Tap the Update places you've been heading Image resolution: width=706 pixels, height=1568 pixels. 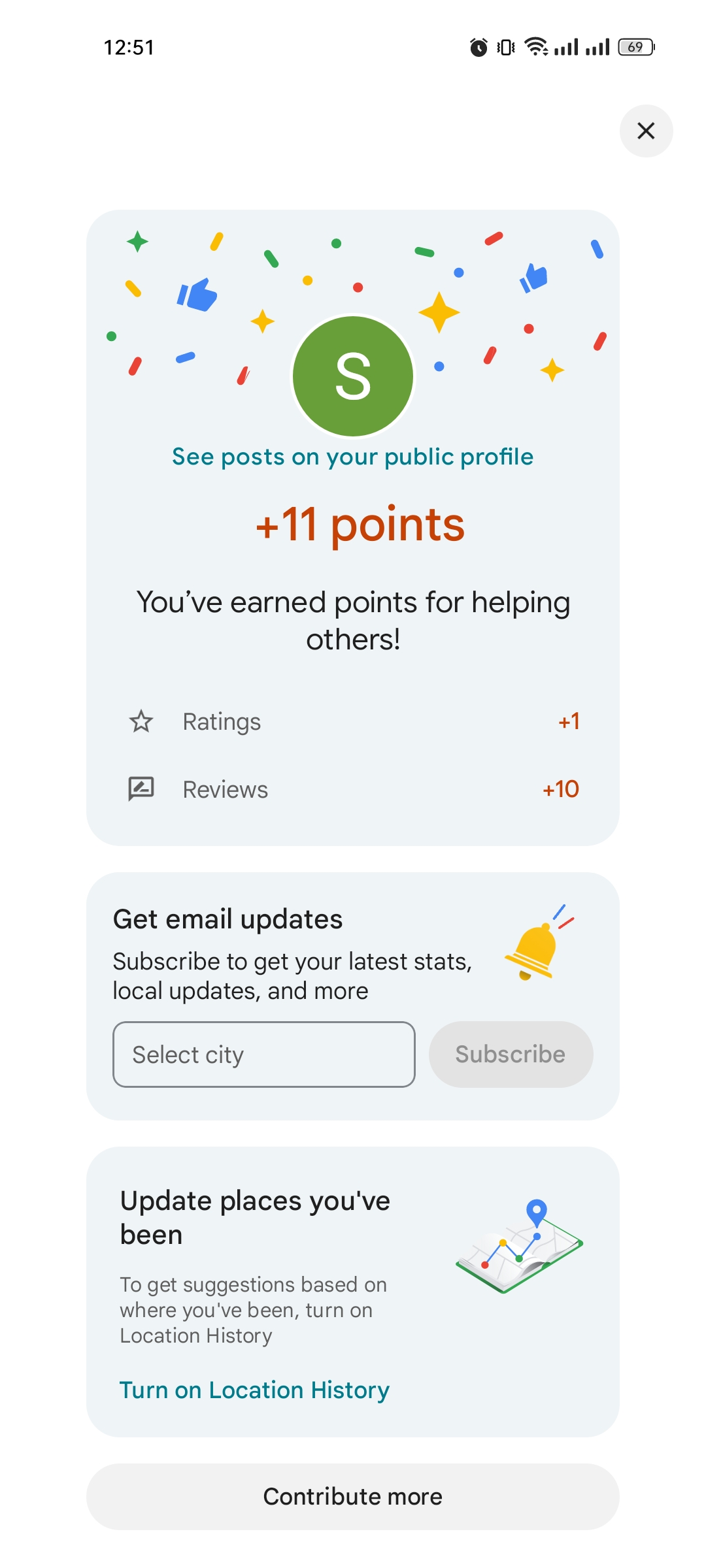(255, 1218)
